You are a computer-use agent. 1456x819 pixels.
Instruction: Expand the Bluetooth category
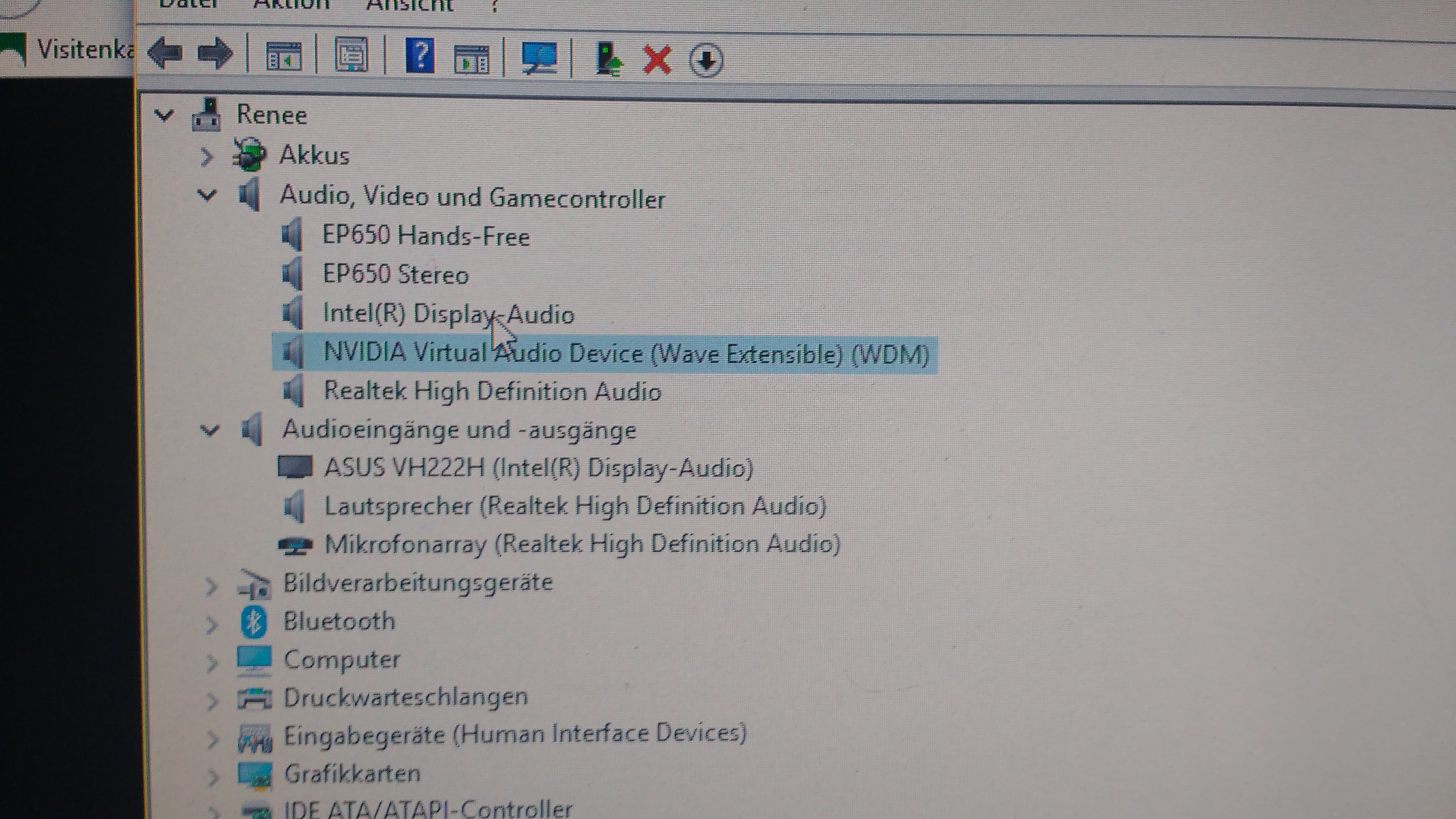pyautogui.click(x=211, y=625)
